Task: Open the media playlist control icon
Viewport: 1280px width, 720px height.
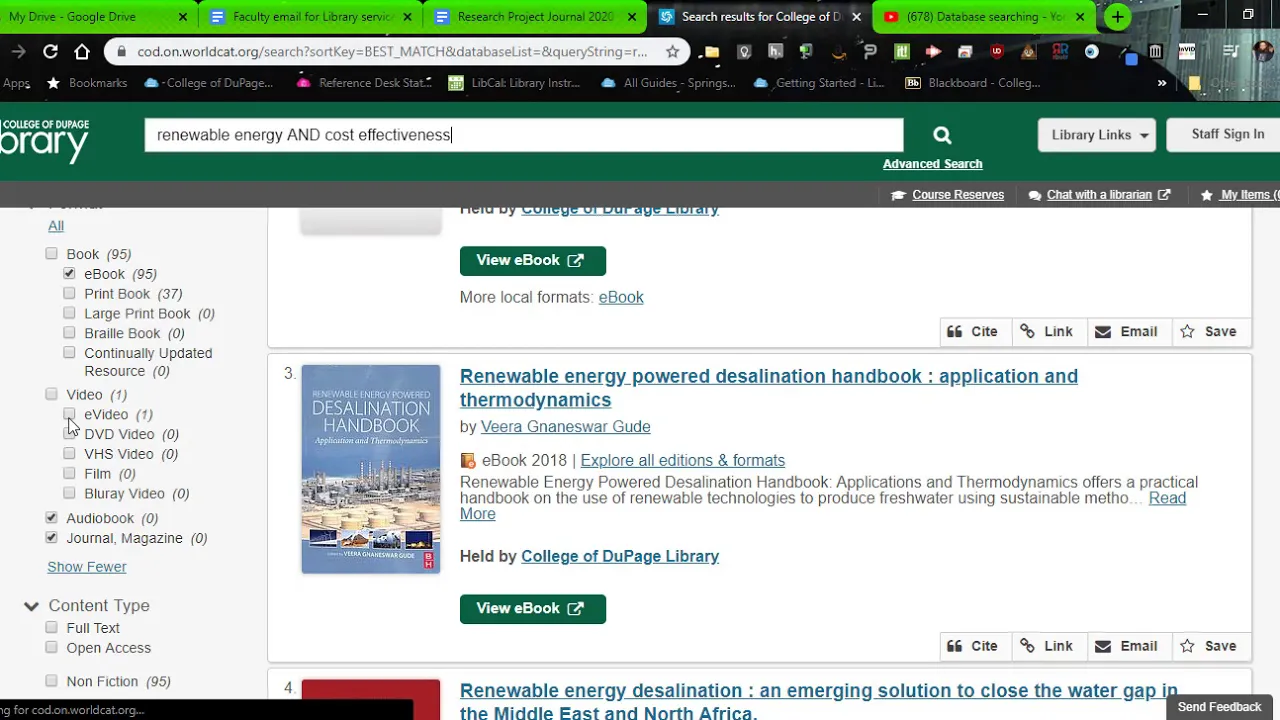Action: (1232, 52)
